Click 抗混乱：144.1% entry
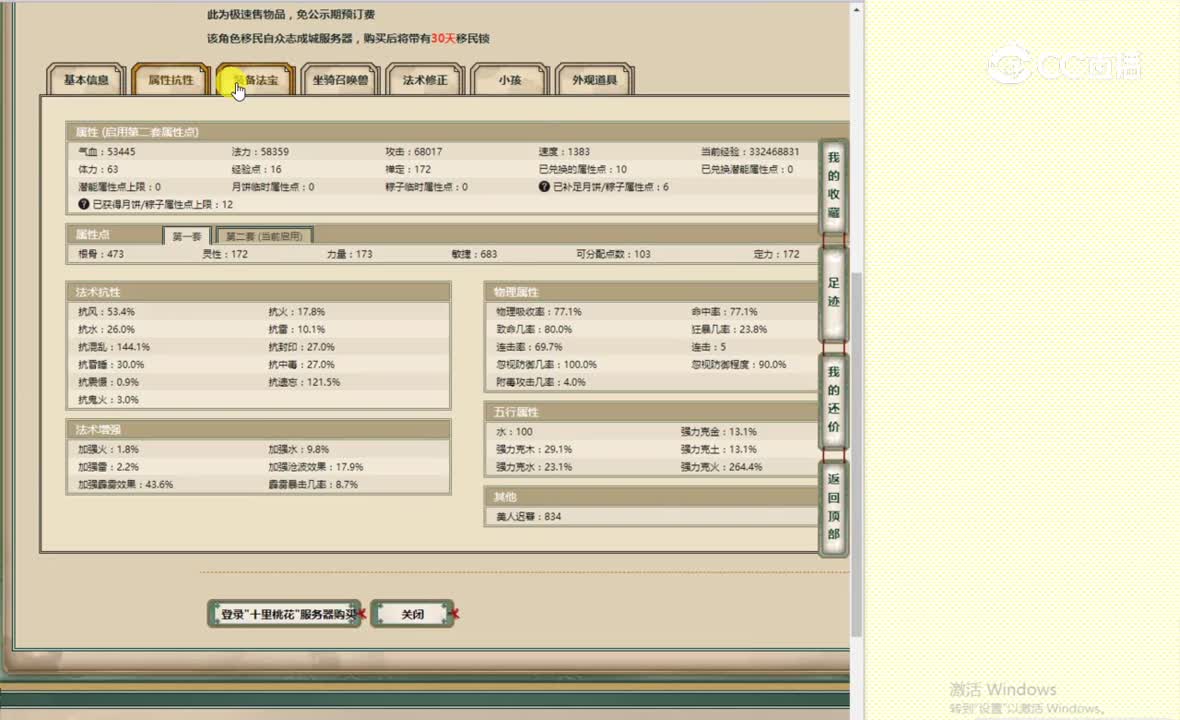Screen dimensions: 1180x720 point(114,347)
